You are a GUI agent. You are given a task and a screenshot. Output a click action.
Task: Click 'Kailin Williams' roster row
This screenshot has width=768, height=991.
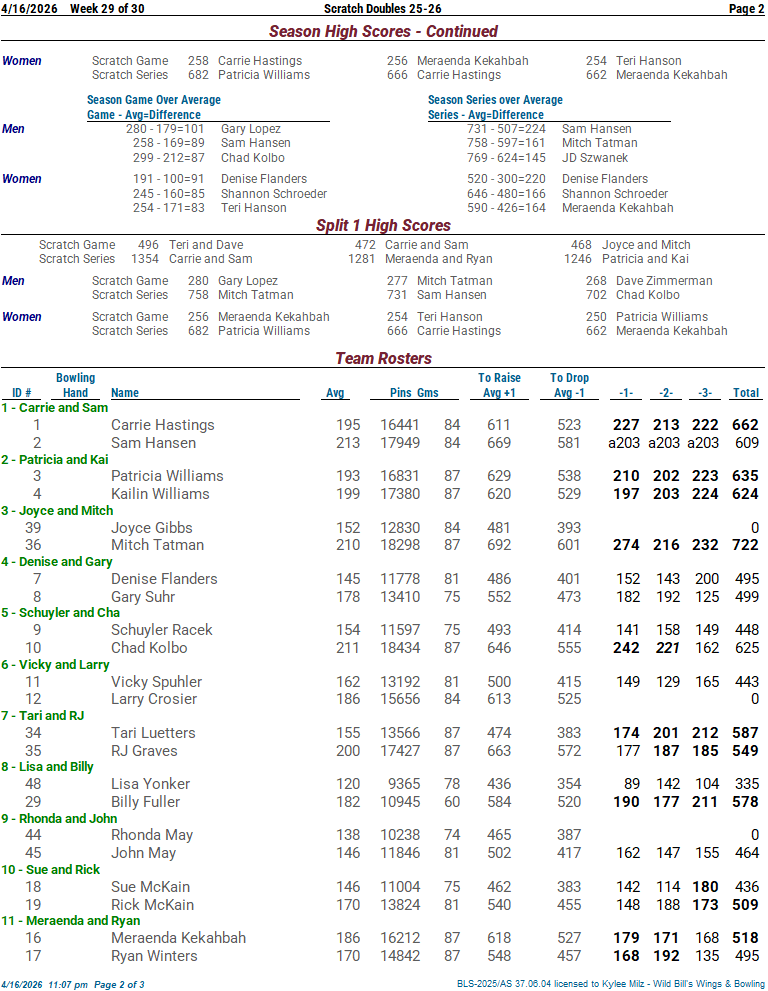(160, 494)
